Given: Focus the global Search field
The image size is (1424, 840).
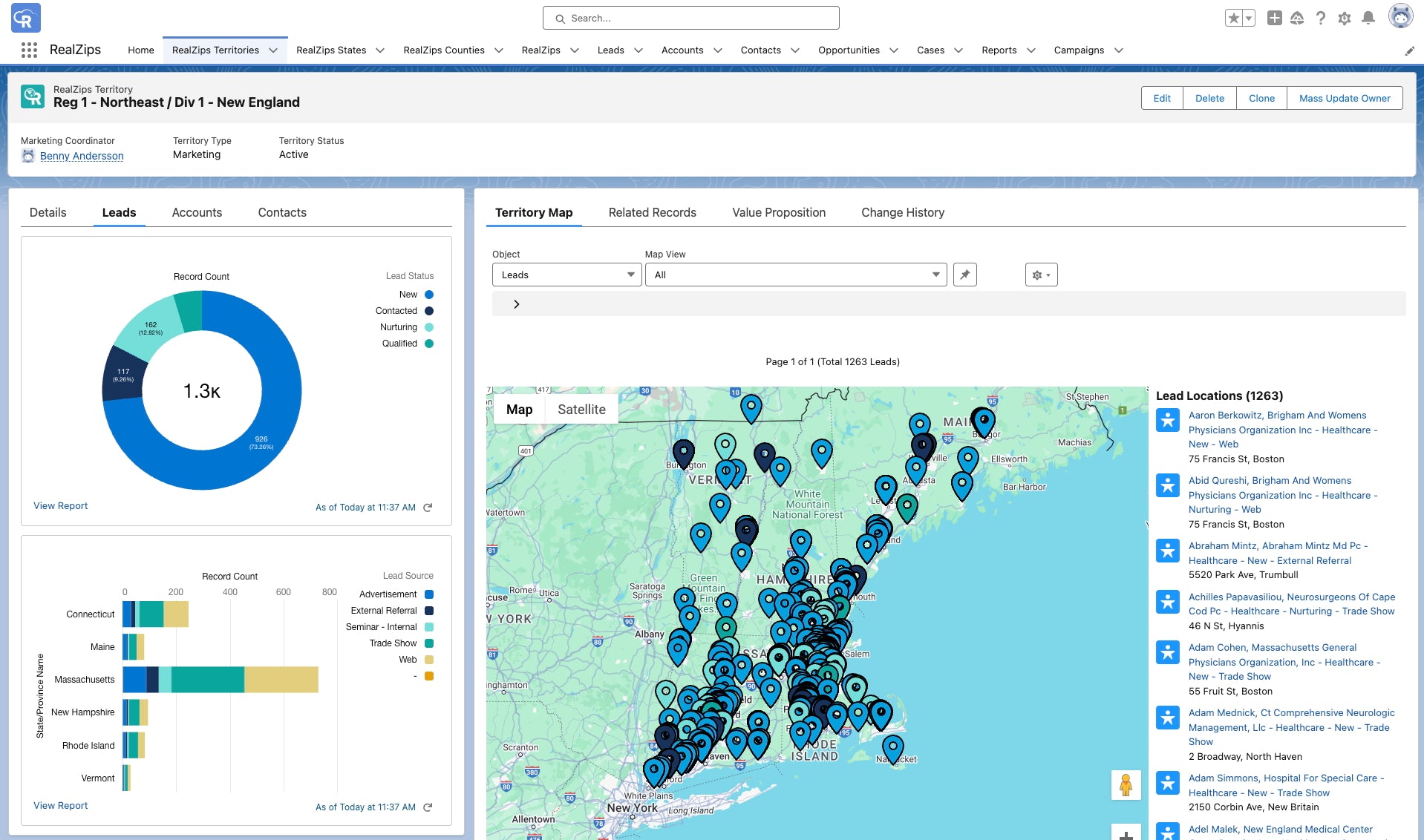Looking at the screenshot, I should tap(690, 18).
